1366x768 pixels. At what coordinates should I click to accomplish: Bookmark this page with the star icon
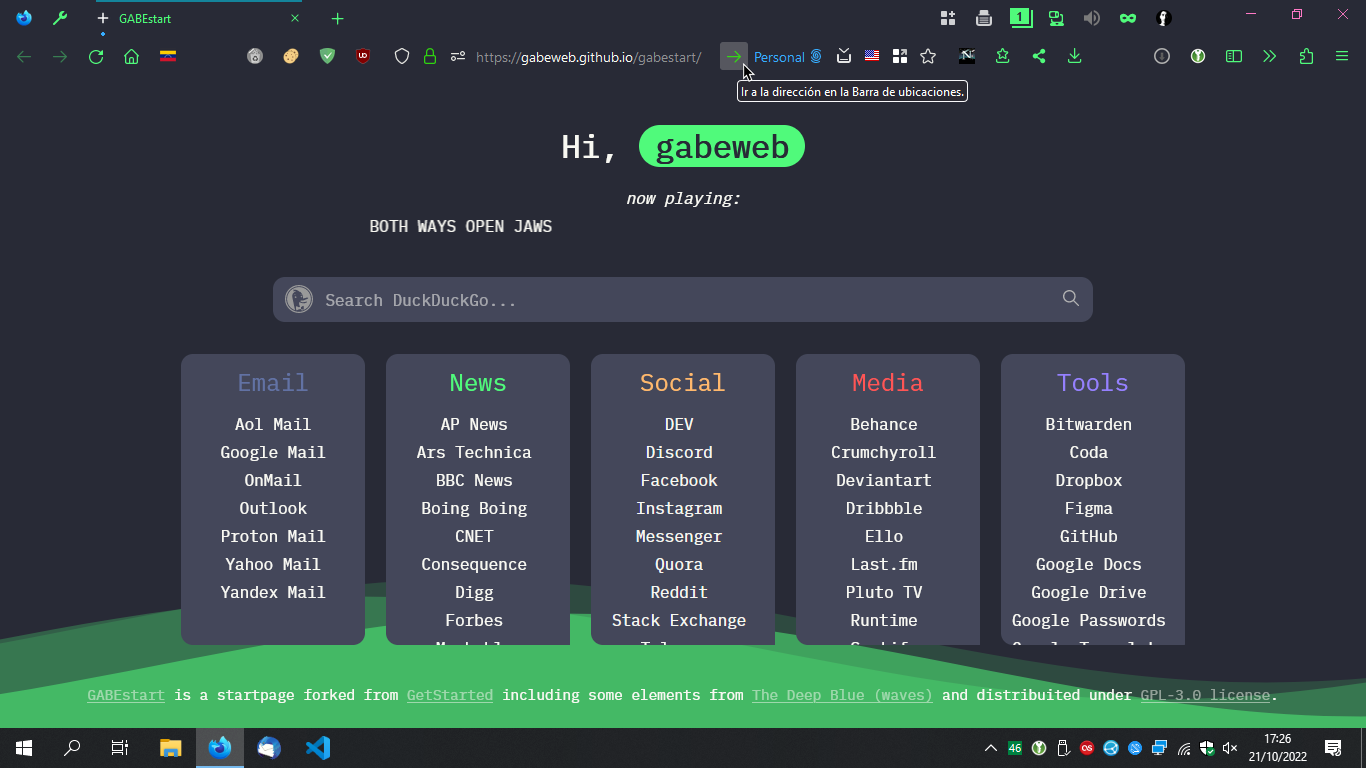(x=928, y=57)
